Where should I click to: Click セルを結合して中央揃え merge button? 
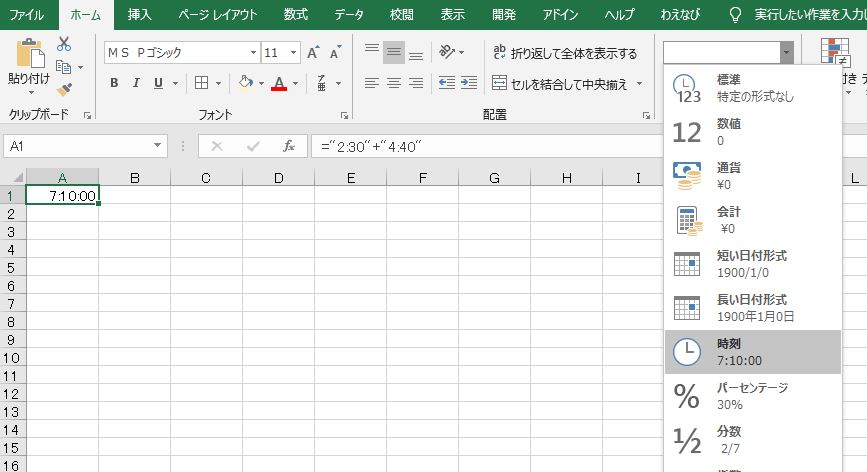[x=560, y=83]
